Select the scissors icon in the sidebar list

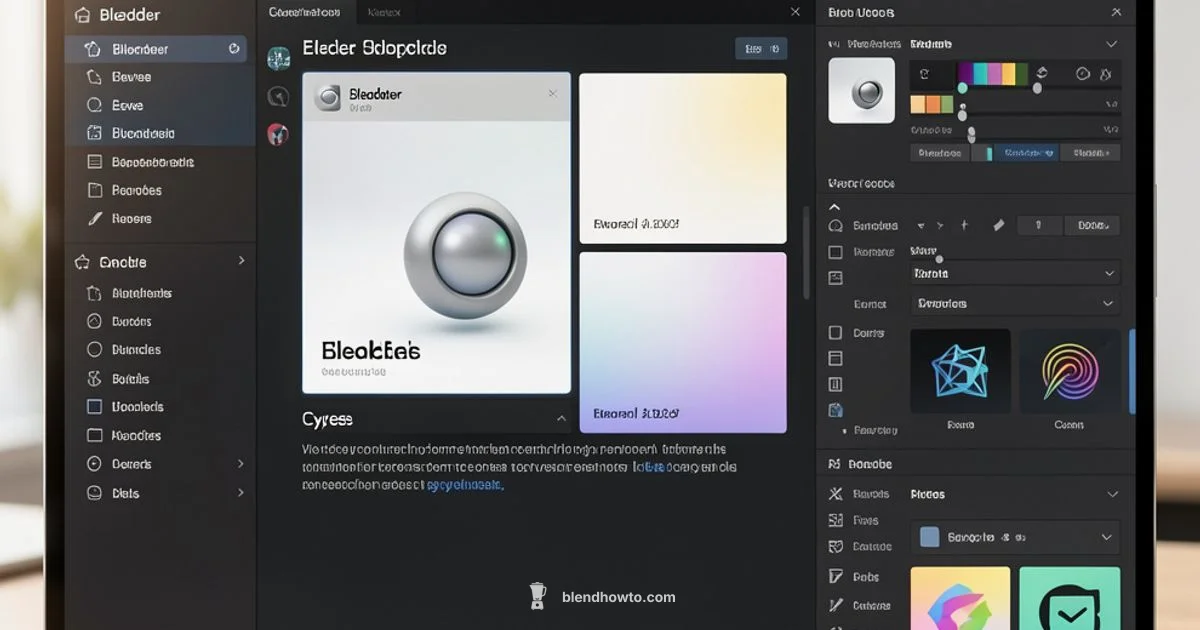click(94, 378)
